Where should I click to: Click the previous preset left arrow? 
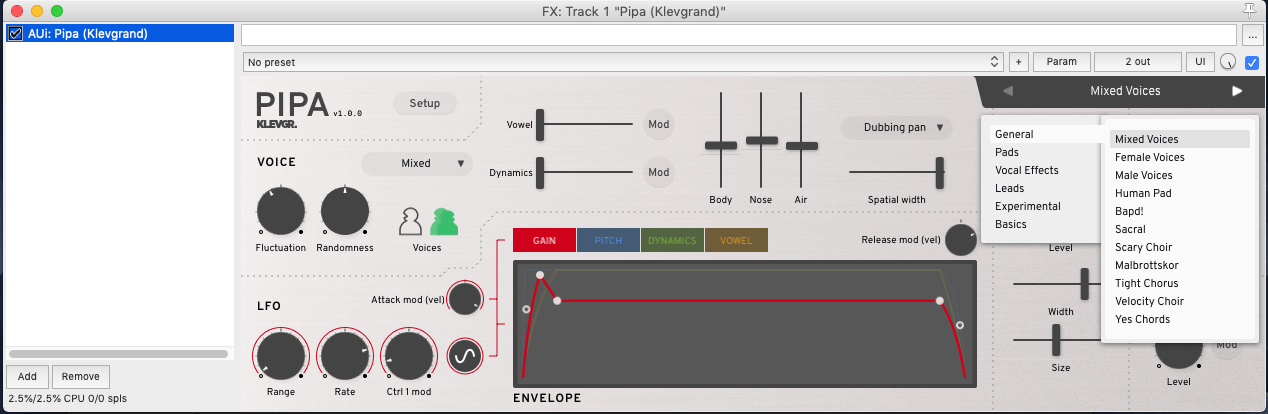1007,91
